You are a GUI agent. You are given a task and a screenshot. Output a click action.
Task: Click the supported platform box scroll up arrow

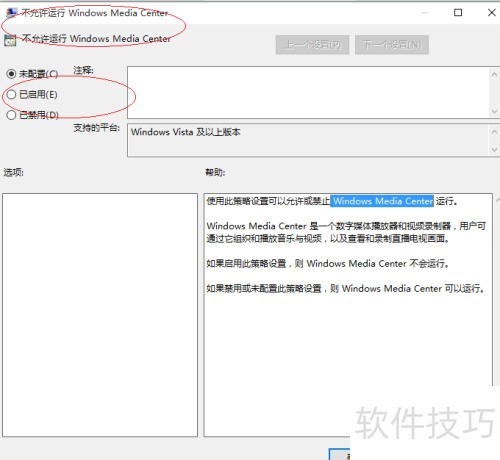[x=494, y=132]
